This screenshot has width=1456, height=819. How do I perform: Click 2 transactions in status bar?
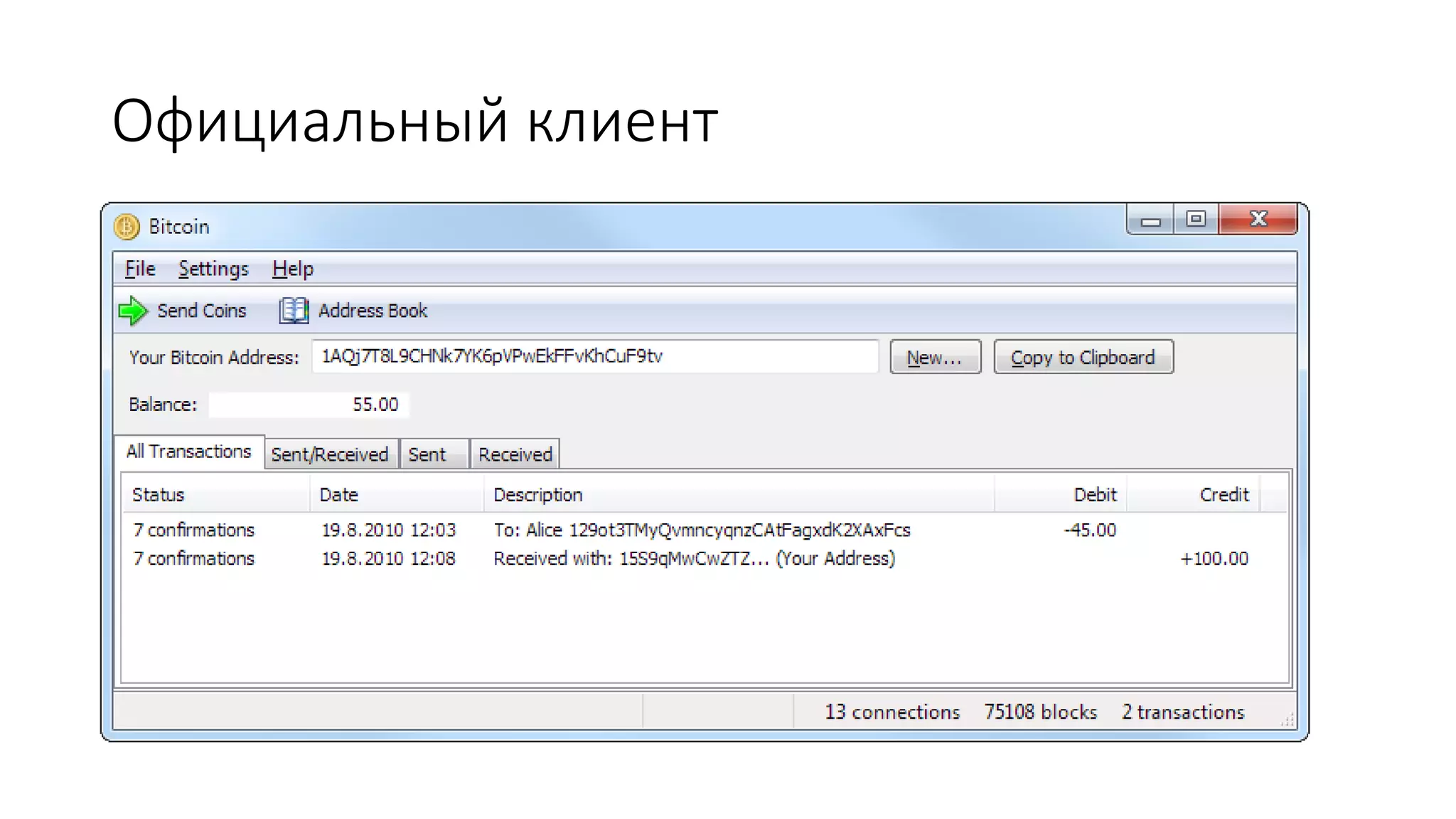click(x=1183, y=712)
